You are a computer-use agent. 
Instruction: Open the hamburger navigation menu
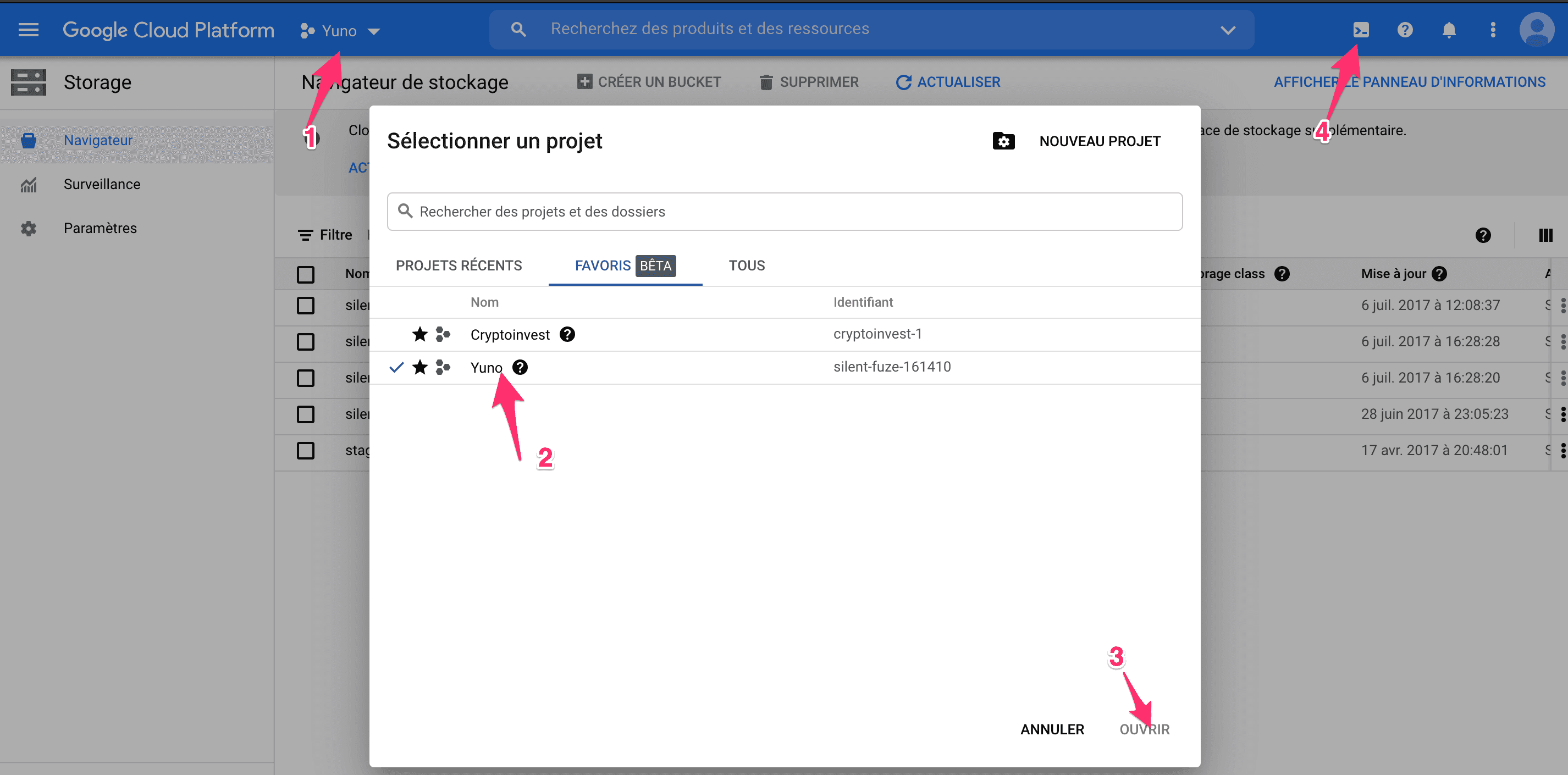tap(28, 29)
